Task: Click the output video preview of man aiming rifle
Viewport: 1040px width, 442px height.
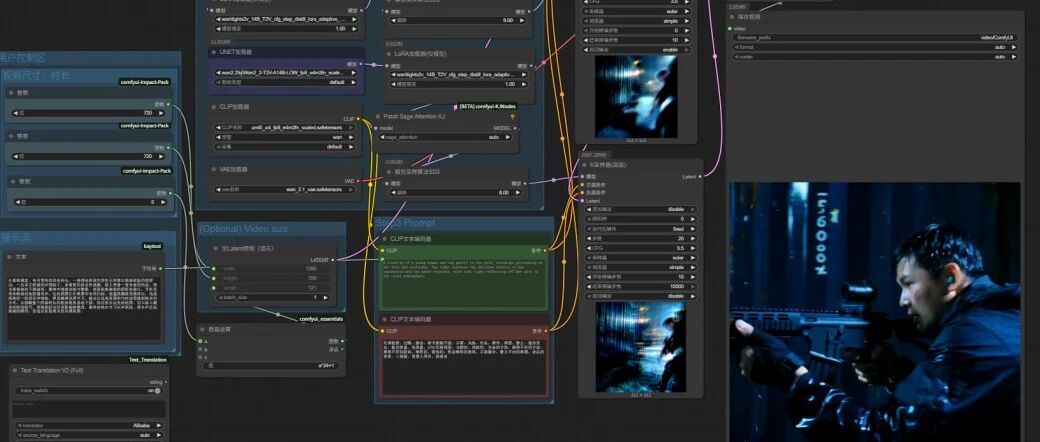Action: tap(875, 312)
